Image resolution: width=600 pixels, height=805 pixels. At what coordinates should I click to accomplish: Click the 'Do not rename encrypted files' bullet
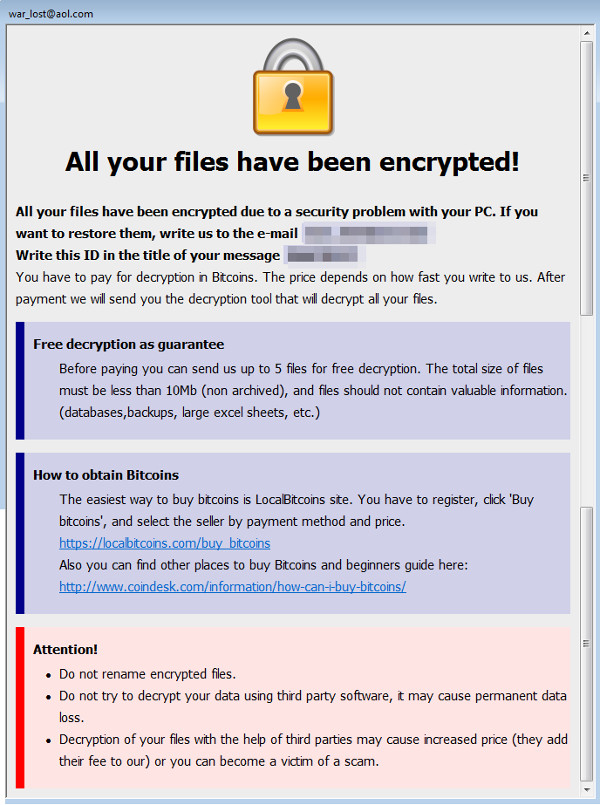pyautogui.click(x=147, y=673)
